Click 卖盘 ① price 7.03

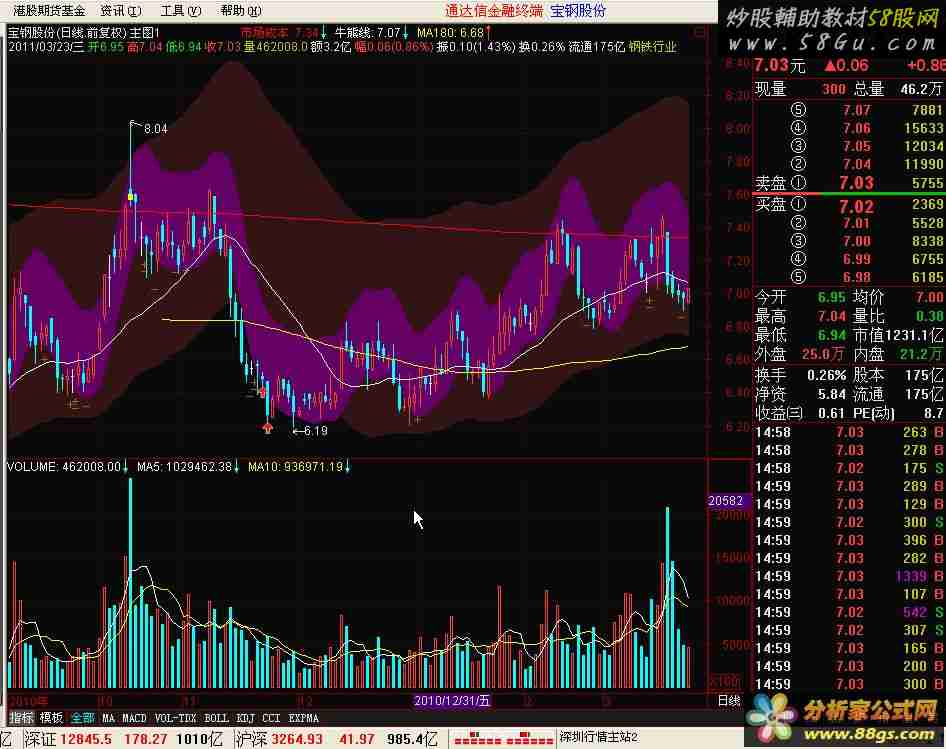coord(856,183)
